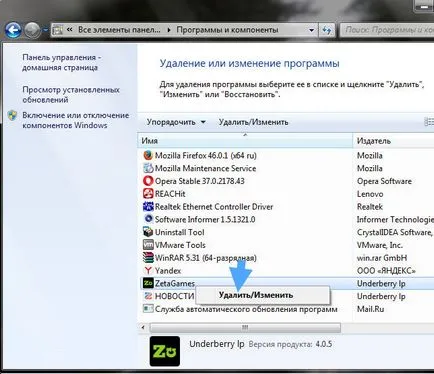Click publisher cell "Mail.Ru"
Image resolution: width=434 pixels, height=374 pixels.
click(x=370, y=309)
